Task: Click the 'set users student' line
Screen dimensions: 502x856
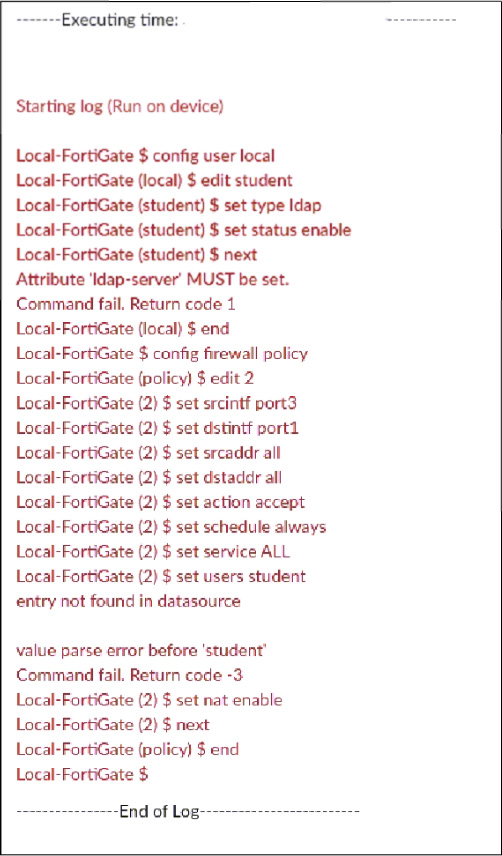Action: click(161, 576)
